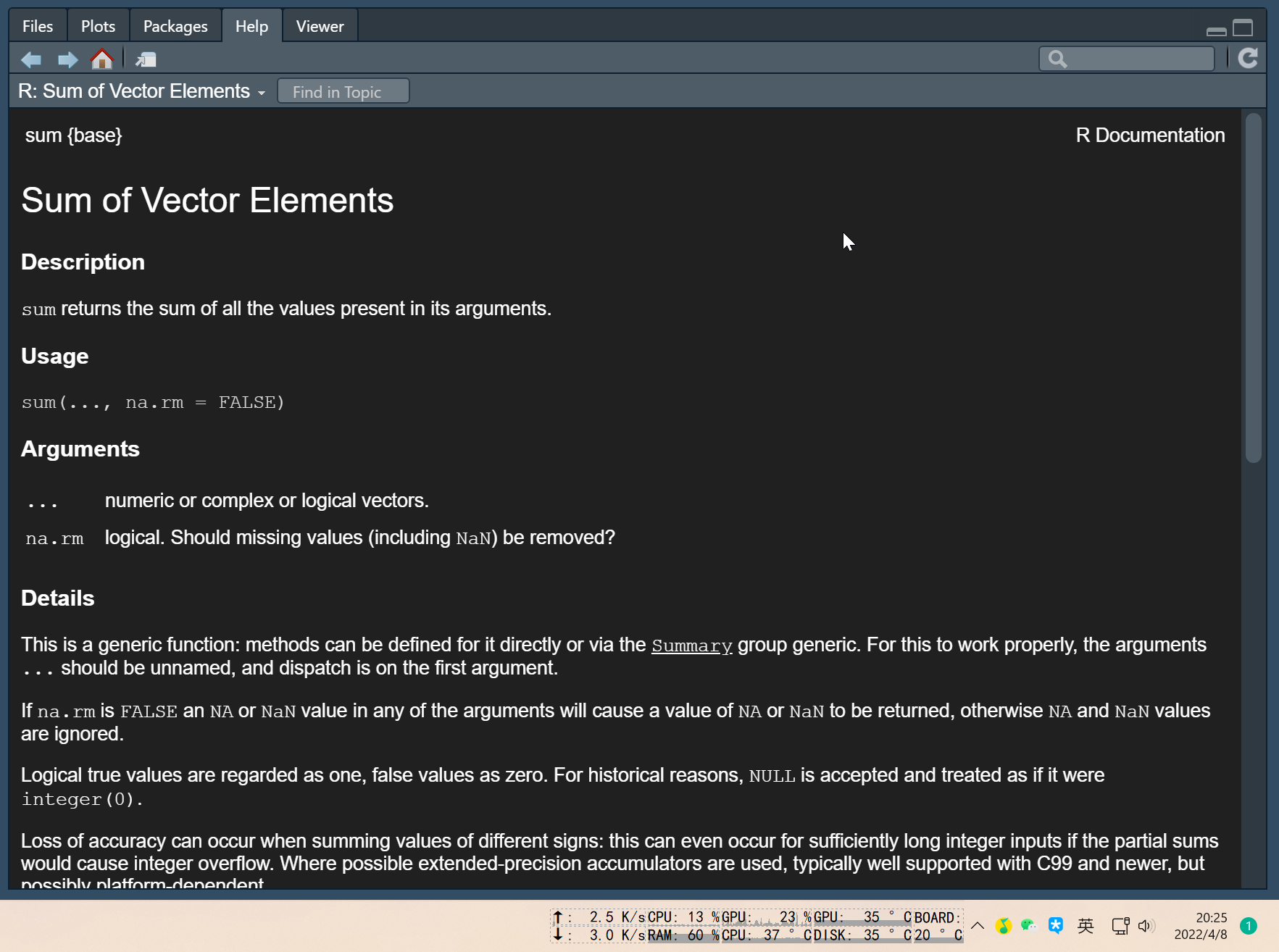
Task: Open the volume control in the tray
Action: 1146,926
